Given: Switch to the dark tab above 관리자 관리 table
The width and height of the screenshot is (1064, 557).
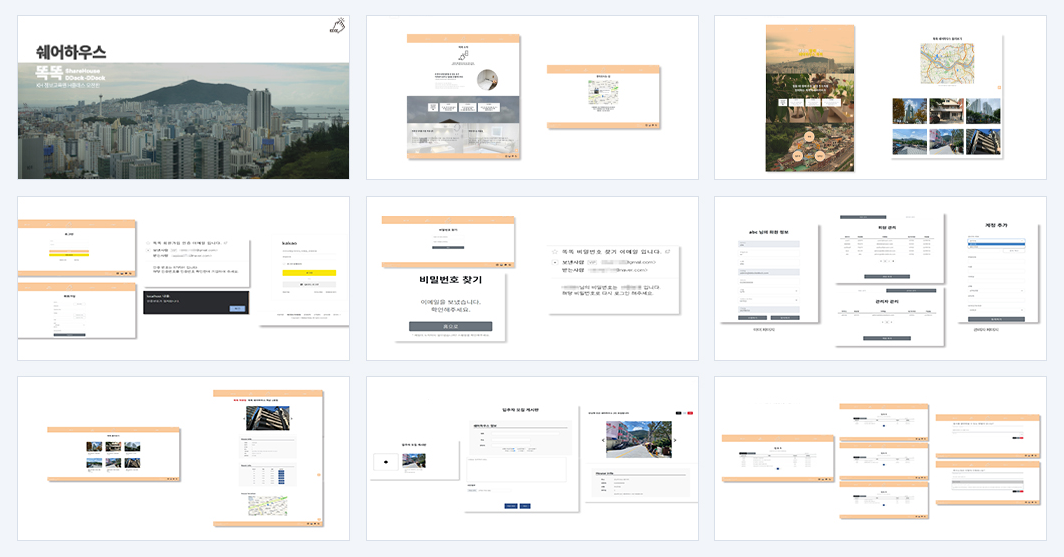Looking at the screenshot, I should [x=911, y=290].
